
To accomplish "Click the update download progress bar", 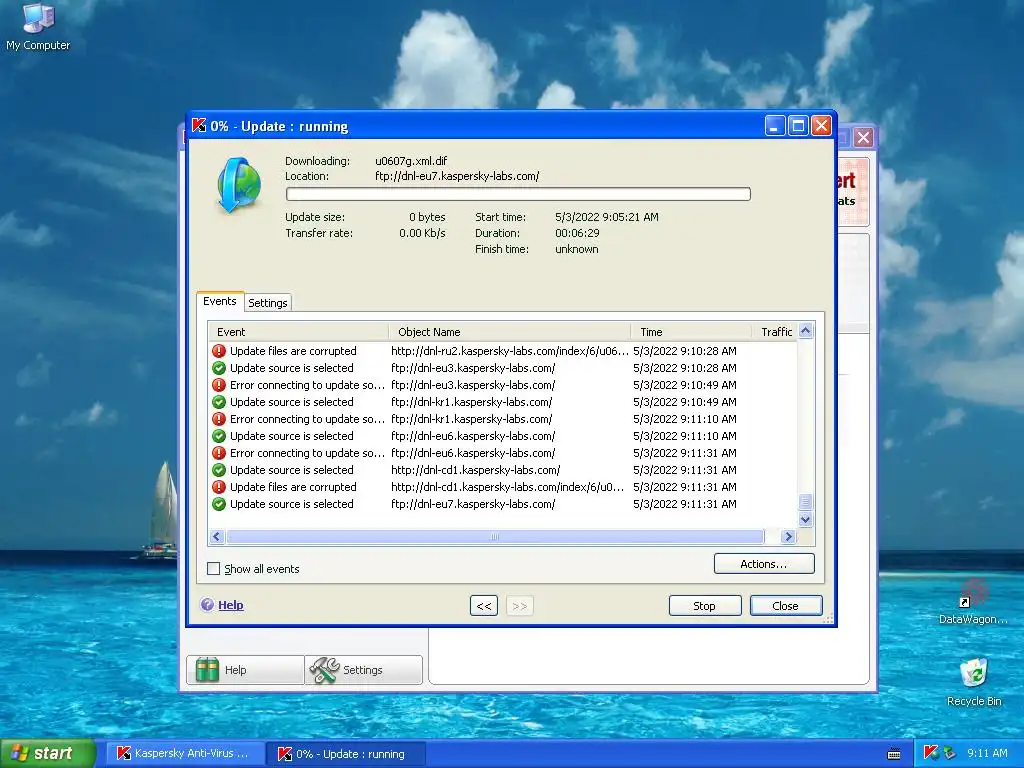I will [518, 194].
